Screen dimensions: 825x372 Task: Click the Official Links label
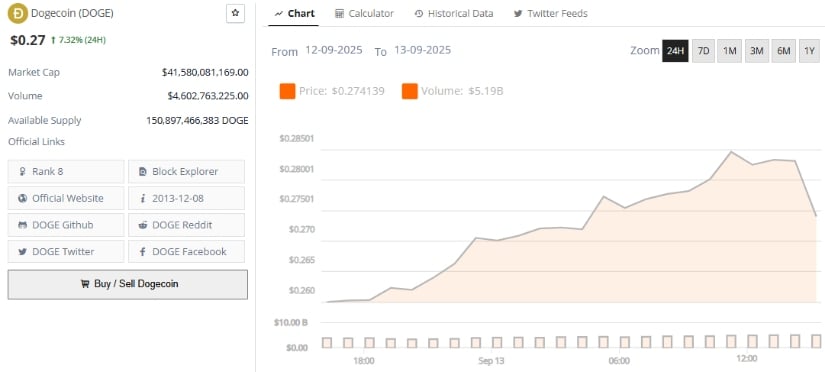point(36,142)
